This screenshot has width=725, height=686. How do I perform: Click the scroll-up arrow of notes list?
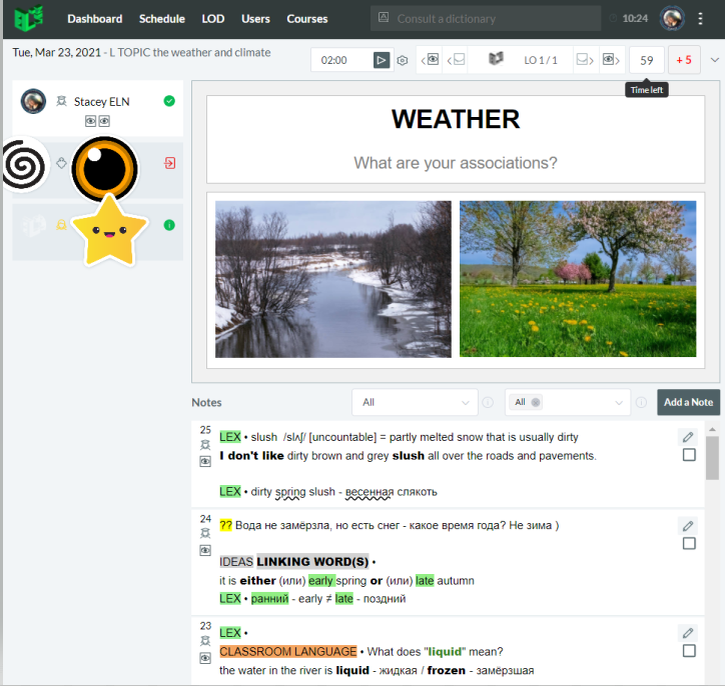(712, 429)
